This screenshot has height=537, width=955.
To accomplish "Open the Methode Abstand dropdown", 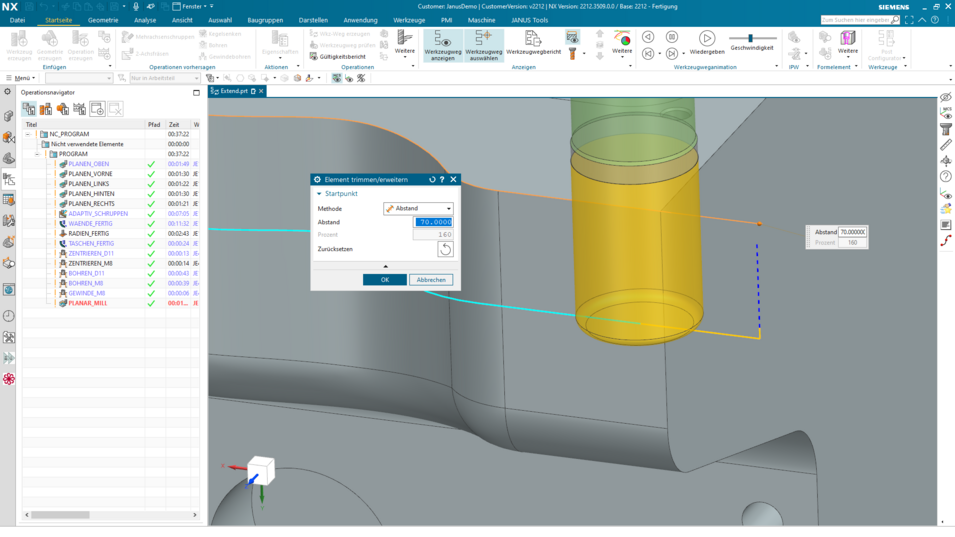I will (418, 208).
